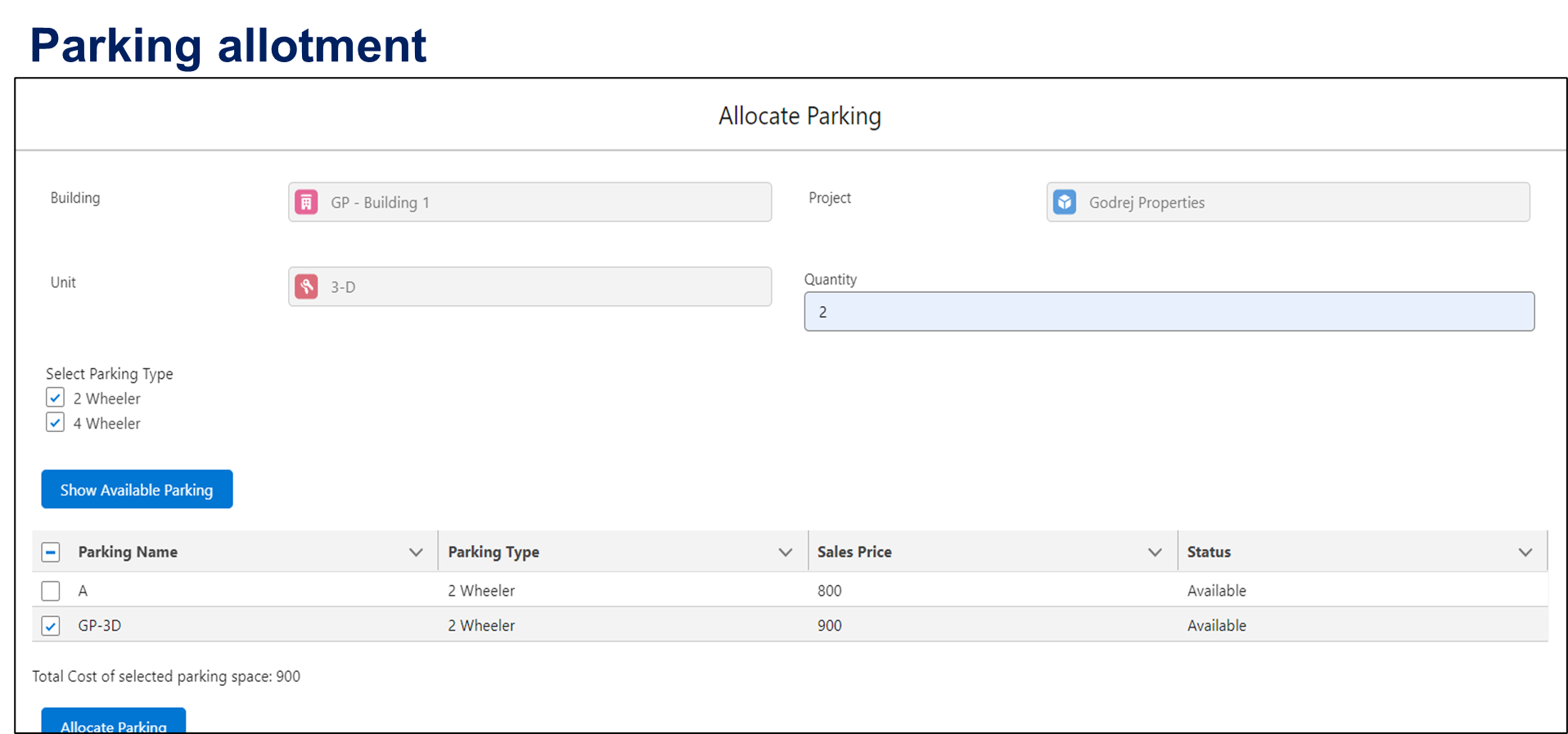Expand the Parking Type column chevron
1568x734 pixels.
[x=786, y=552]
